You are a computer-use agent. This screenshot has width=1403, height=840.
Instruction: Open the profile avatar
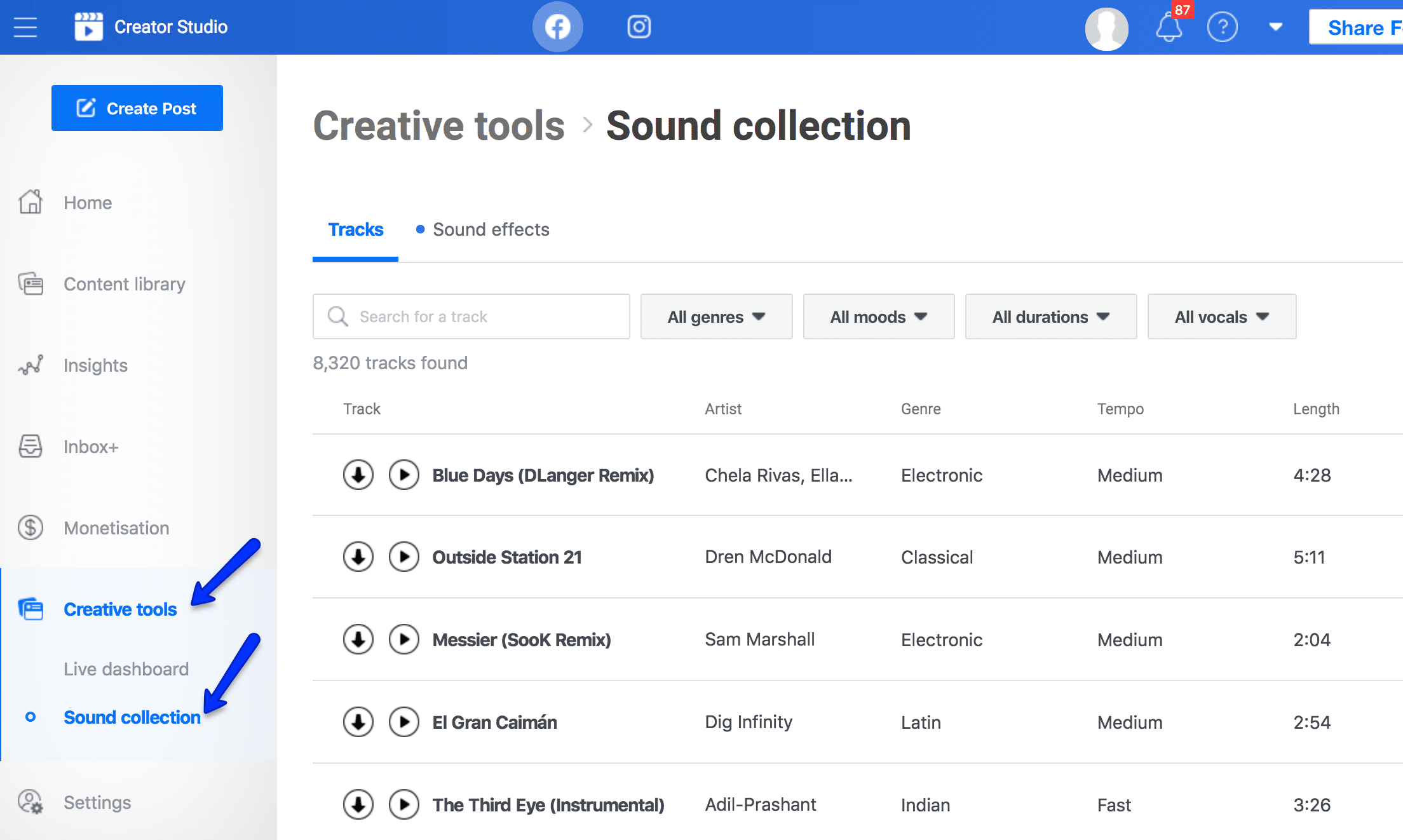pyautogui.click(x=1106, y=29)
